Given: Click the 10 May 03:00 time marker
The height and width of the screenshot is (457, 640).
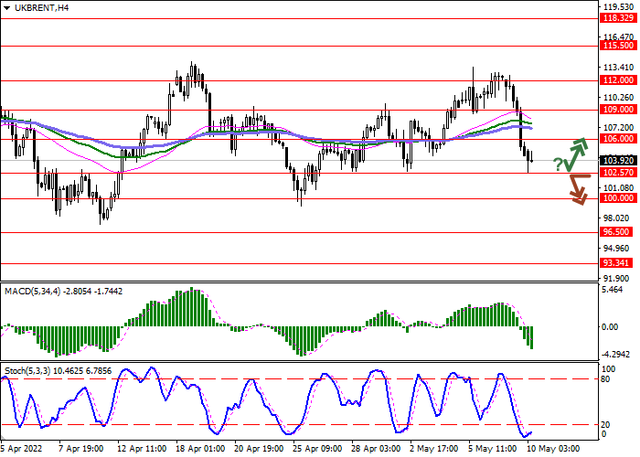Looking at the screenshot, I should 553,449.
